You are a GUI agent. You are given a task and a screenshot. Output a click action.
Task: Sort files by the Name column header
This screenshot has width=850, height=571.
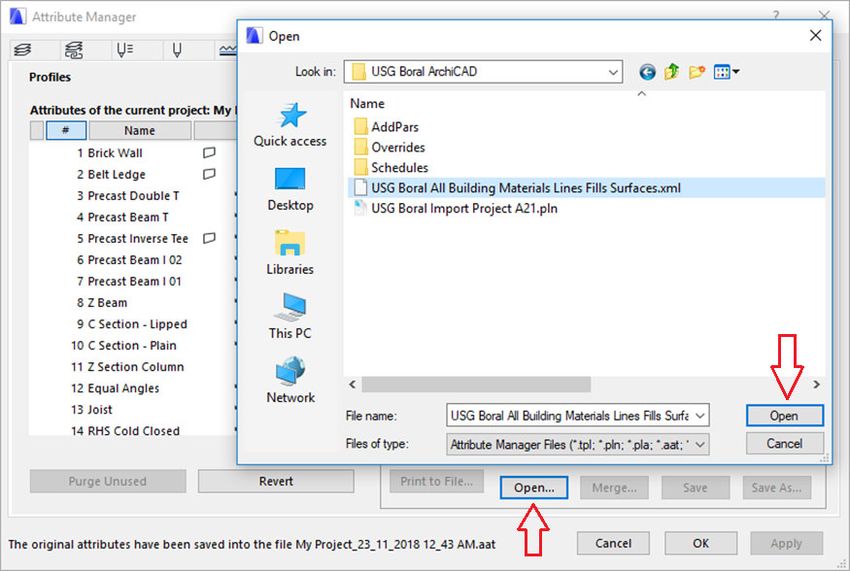click(367, 104)
